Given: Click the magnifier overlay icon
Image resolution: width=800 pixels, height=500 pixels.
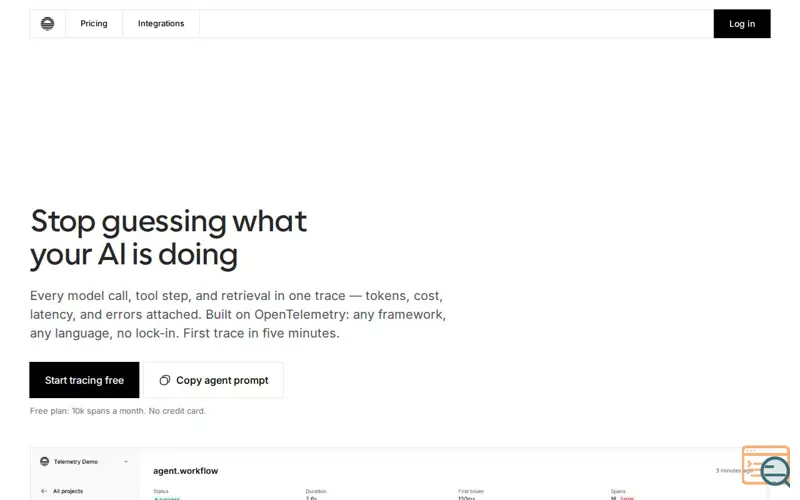Looking at the screenshot, I should click(x=775, y=471).
